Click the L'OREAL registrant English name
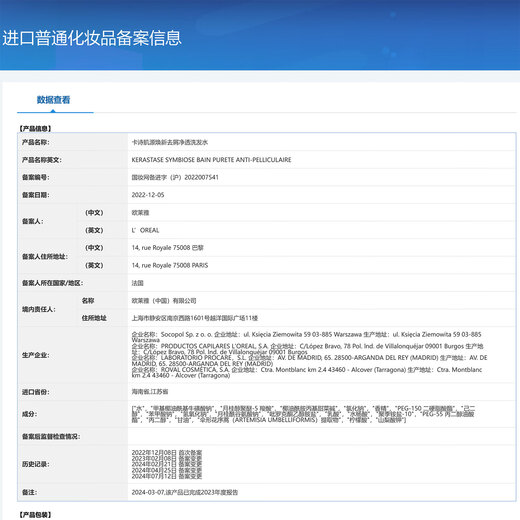The height and width of the screenshot is (520, 520). [145, 230]
